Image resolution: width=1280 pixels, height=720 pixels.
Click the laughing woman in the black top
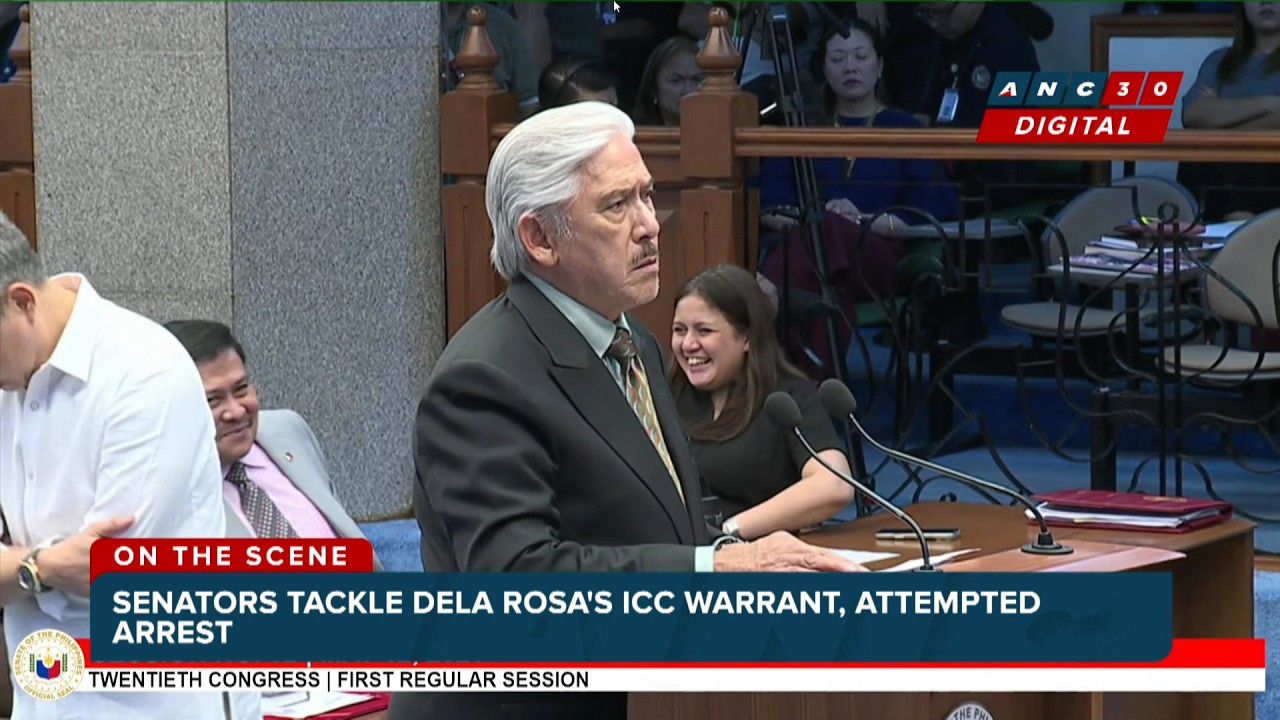750,400
